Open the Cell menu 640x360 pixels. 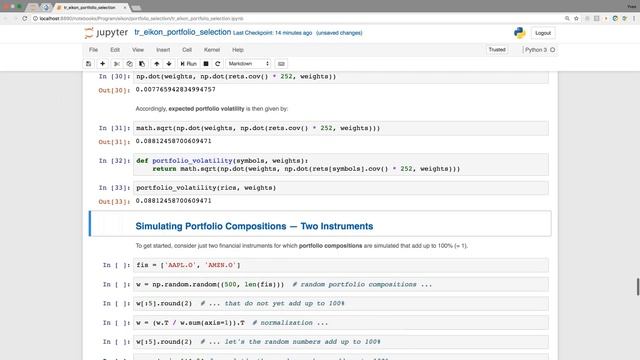tap(187, 50)
